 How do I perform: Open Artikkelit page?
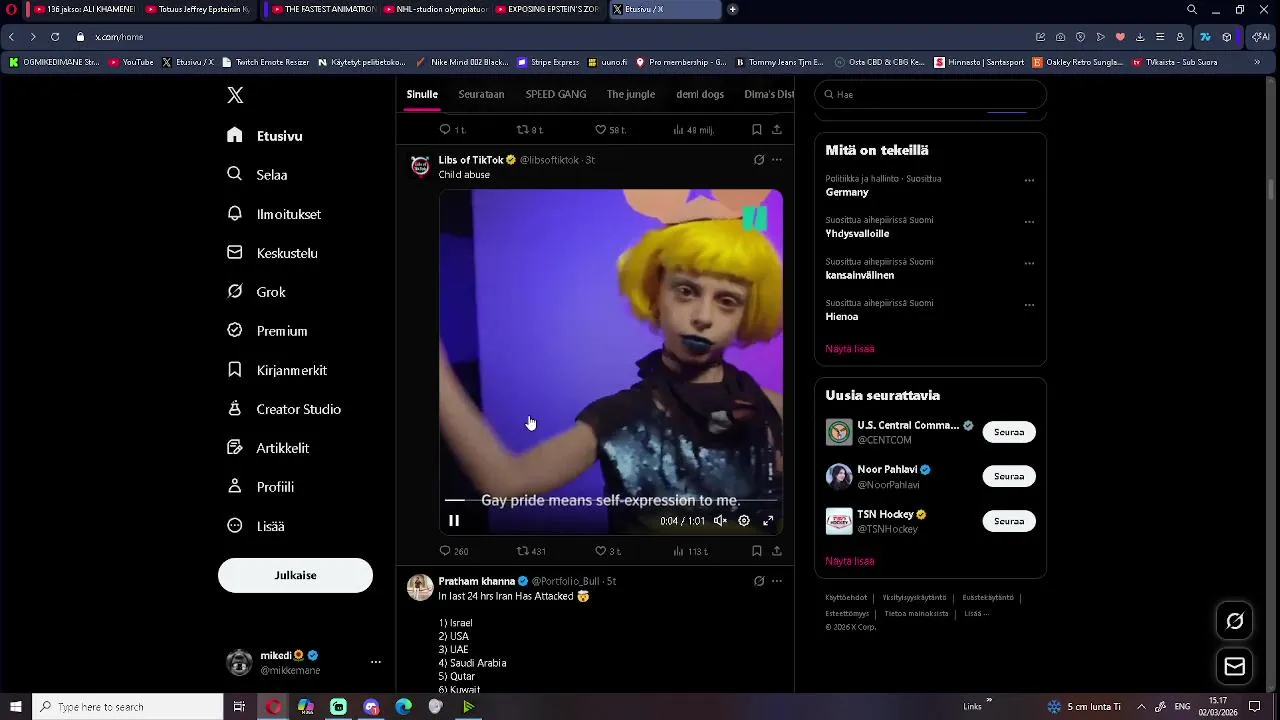pos(268,448)
